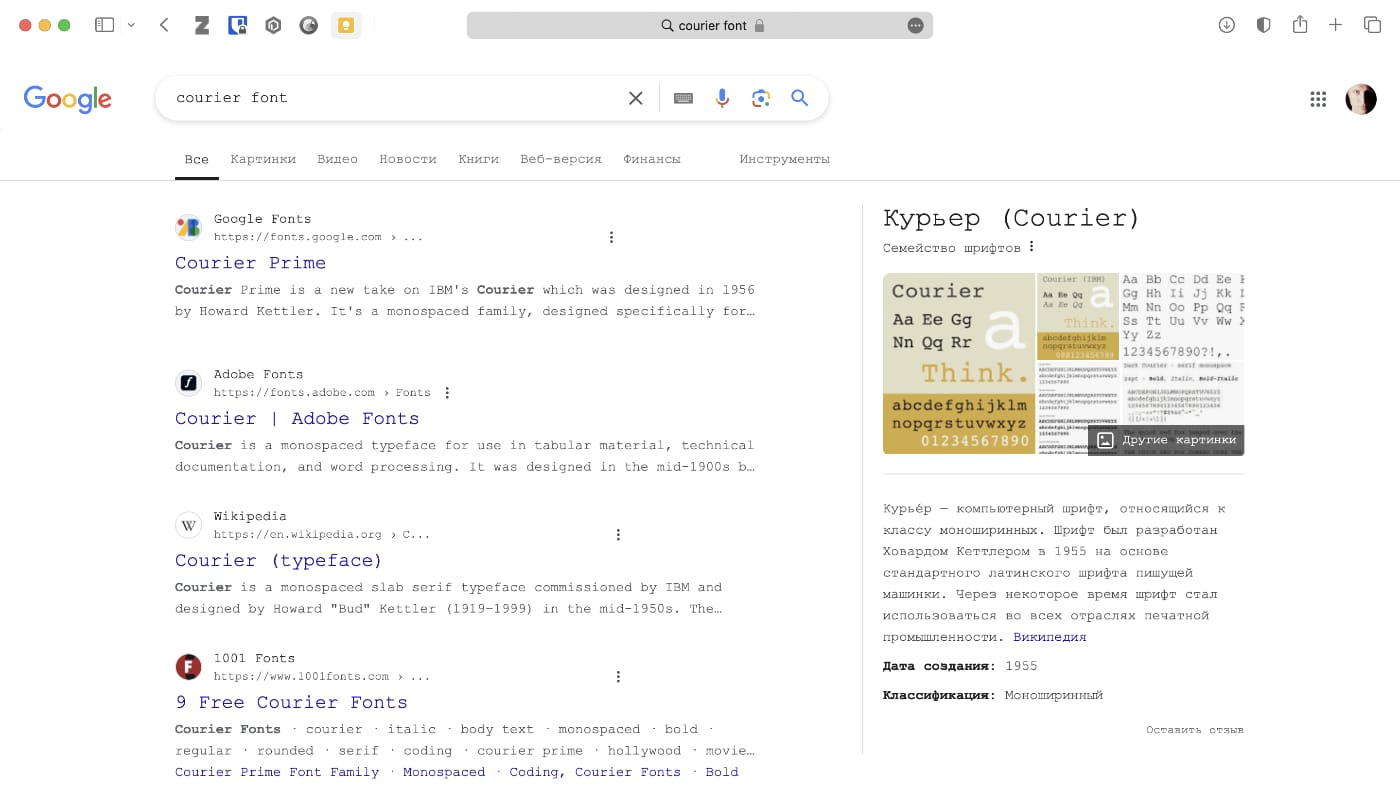This screenshot has height=807, width=1400.
Task: Open more options for 1001 Fonts result
Action: coord(618,677)
